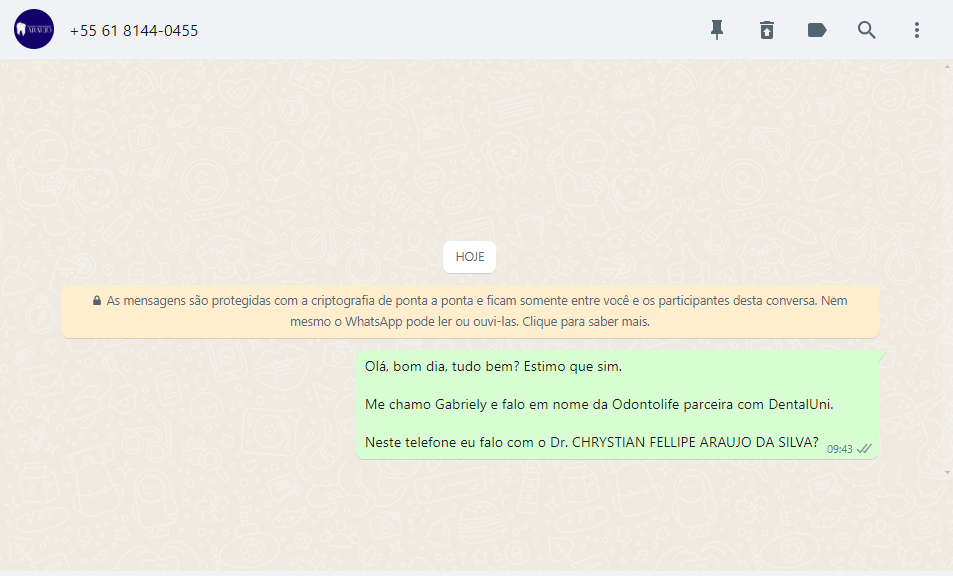Click the line mentioning Odontolife and DentalUni
The width and height of the screenshot is (953, 576).
[x=599, y=404]
